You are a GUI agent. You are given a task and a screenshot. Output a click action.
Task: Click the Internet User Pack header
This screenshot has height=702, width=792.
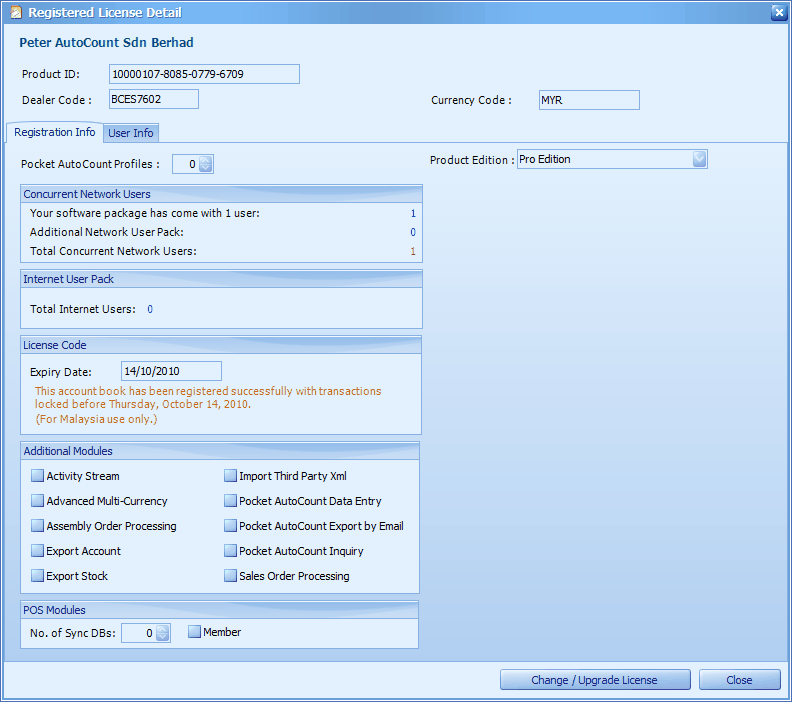[x=221, y=279]
